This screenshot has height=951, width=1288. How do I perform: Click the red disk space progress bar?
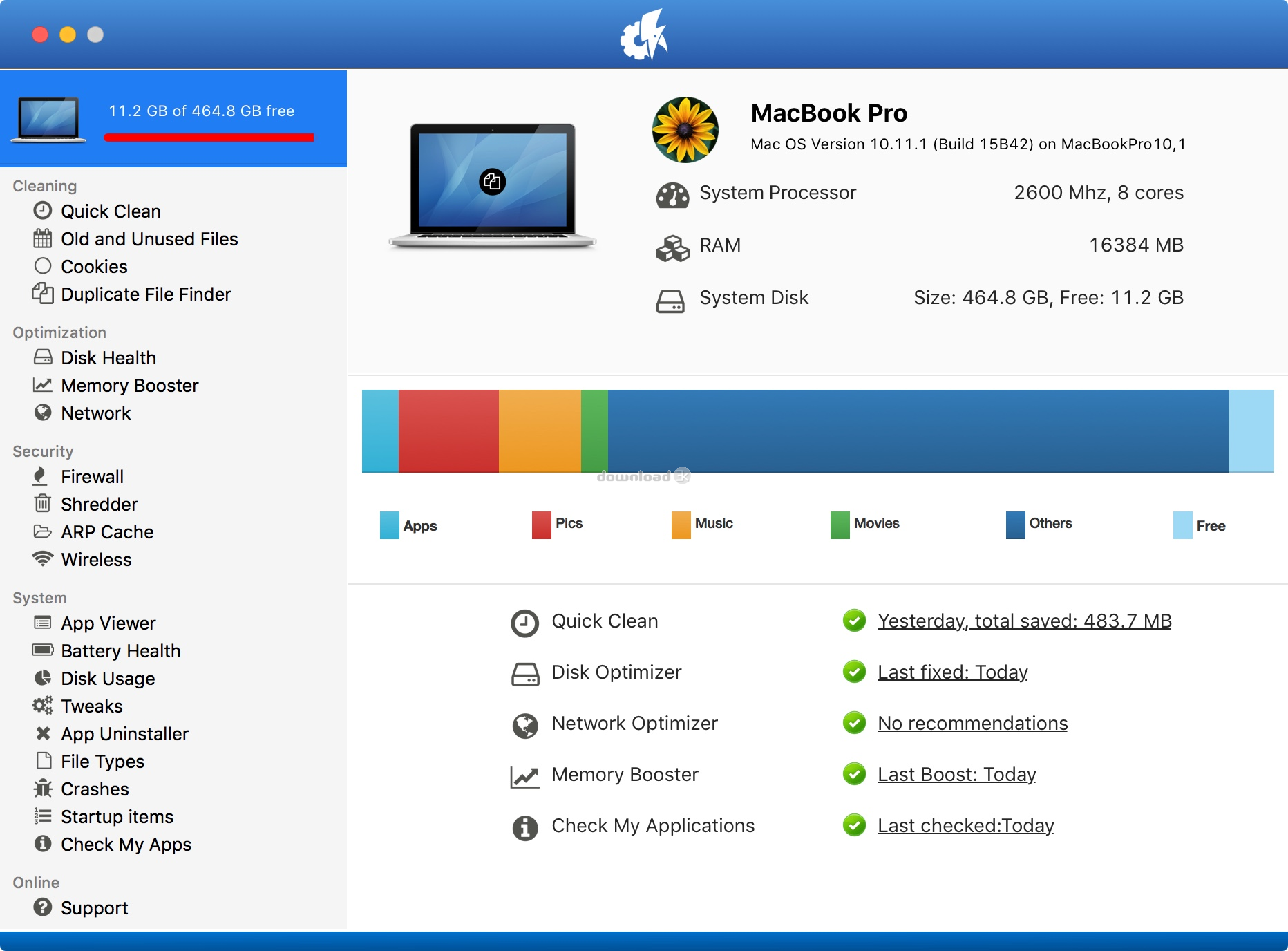pyautogui.click(x=209, y=138)
